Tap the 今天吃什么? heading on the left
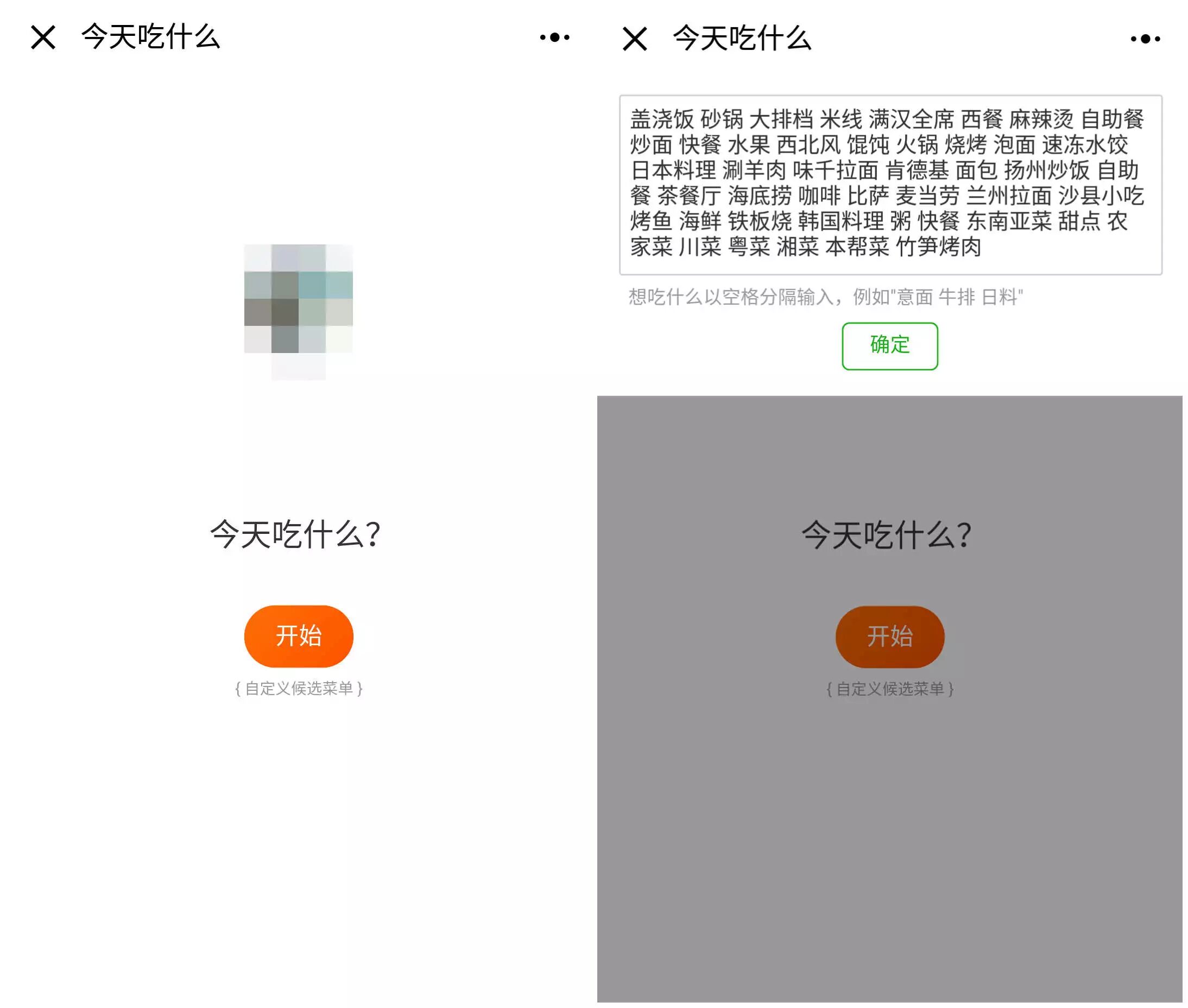This screenshot has width=1188, height=1008. [295, 534]
